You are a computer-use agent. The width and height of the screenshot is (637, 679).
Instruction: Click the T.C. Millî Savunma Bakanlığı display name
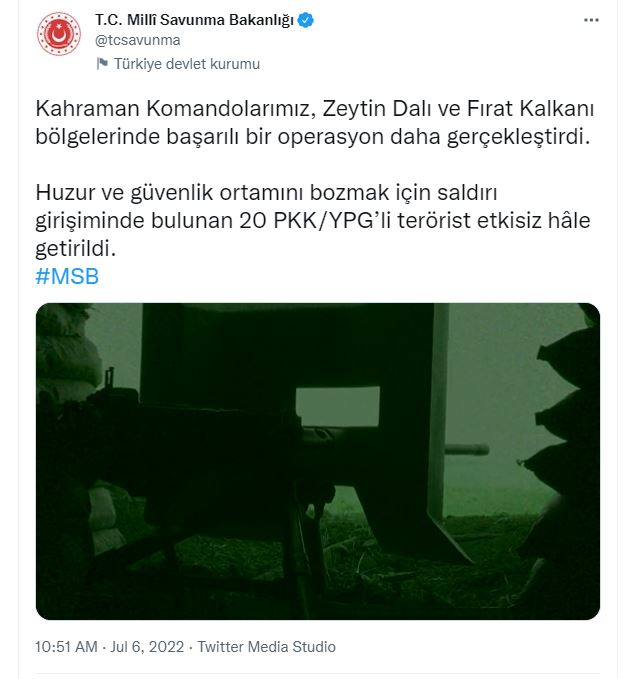point(194,20)
